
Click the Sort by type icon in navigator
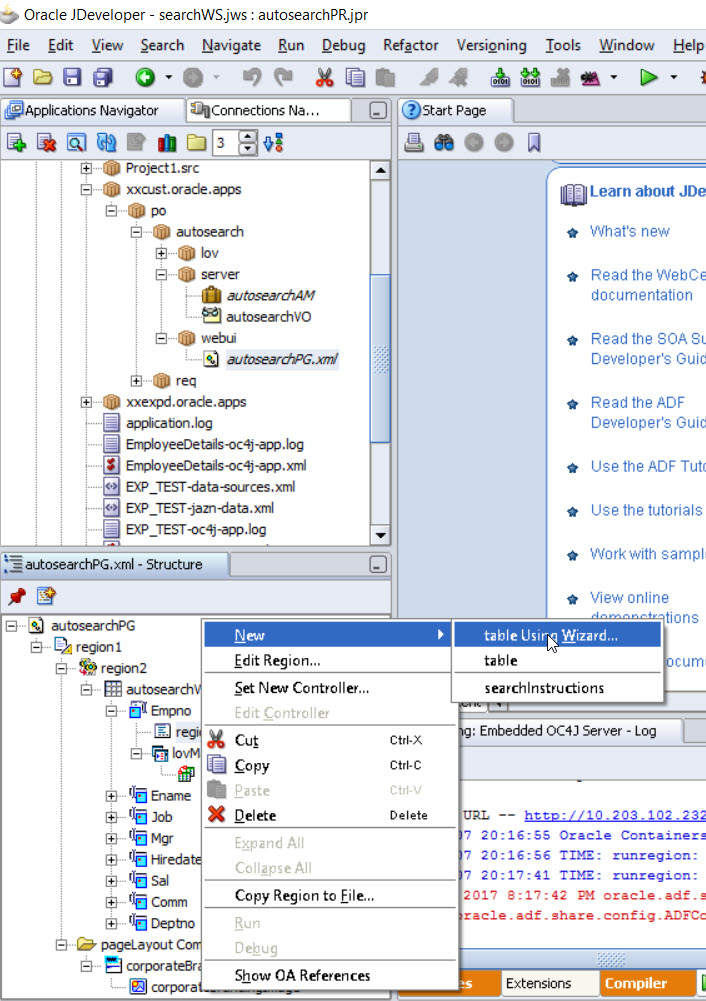coord(273,142)
